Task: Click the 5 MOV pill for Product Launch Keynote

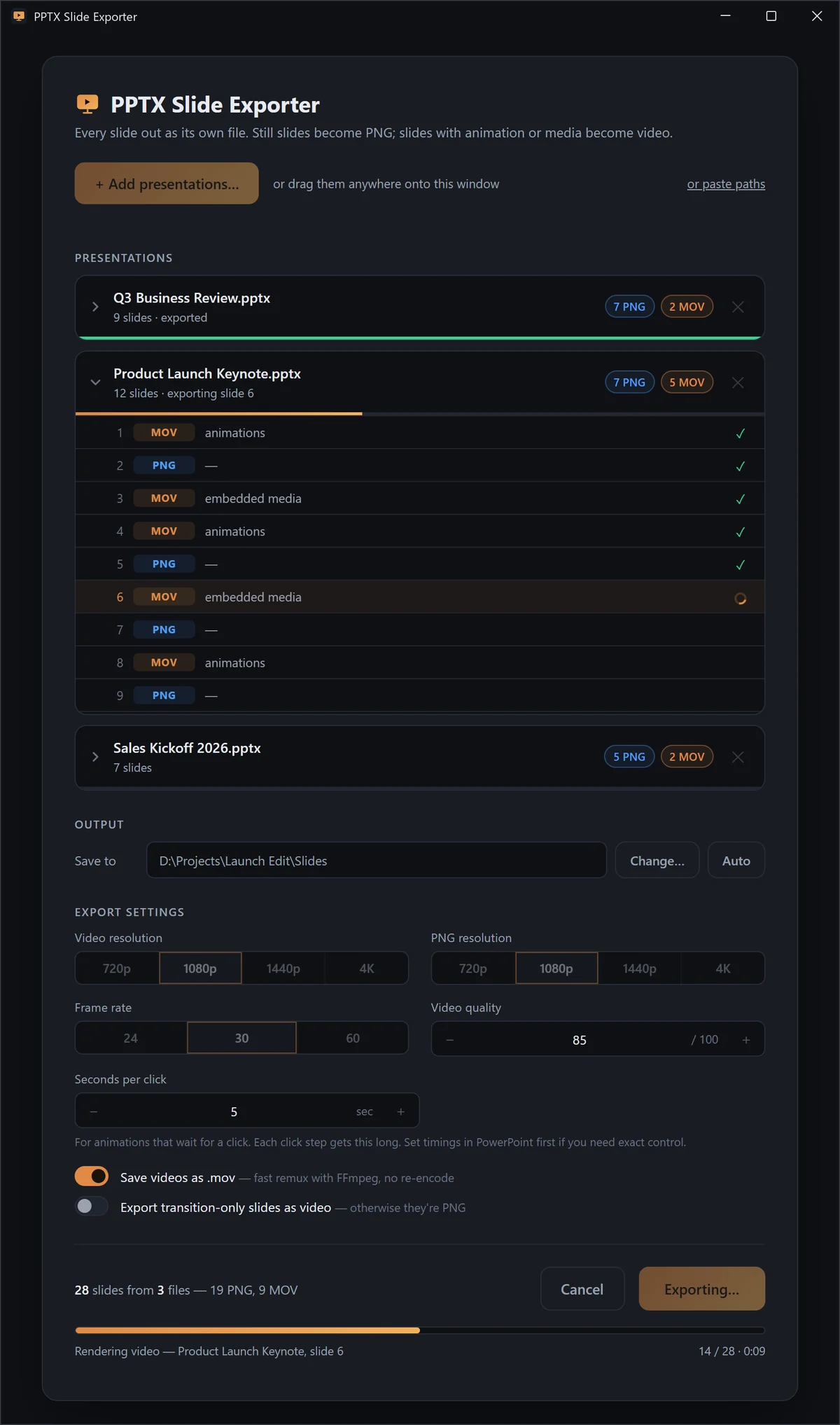Action: pyautogui.click(x=687, y=382)
